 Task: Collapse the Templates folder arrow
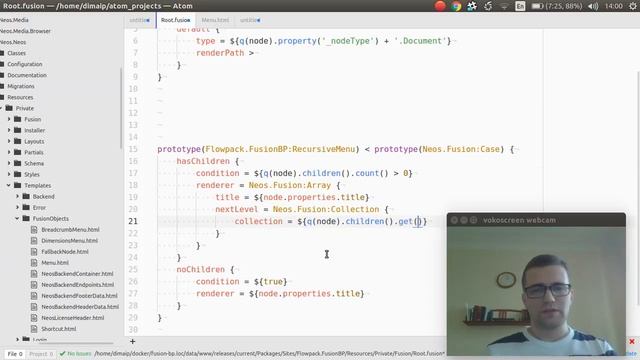[9, 185]
